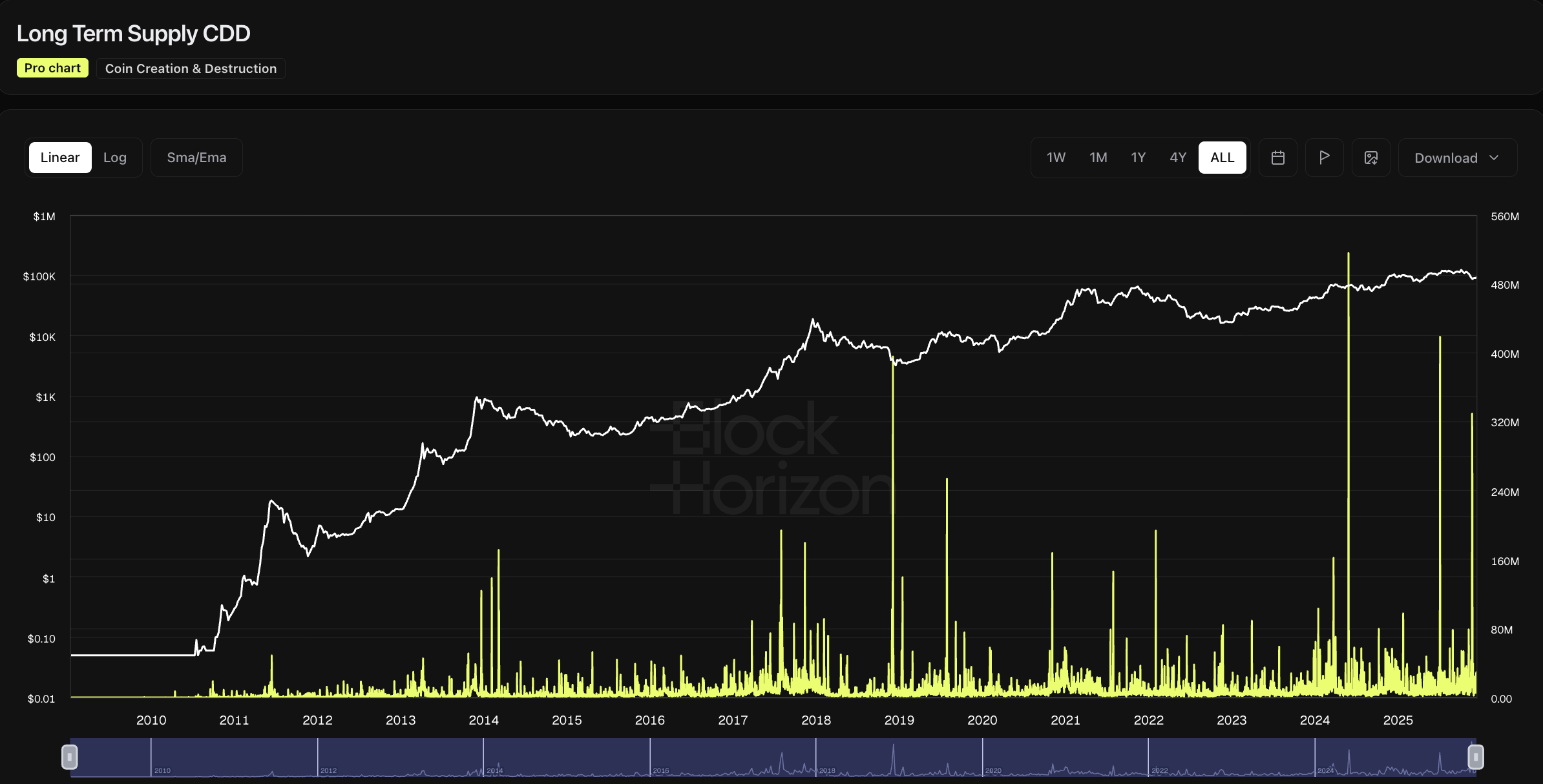1543x784 pixels.
Task: Click the 2018 marker in navigator timeline
Action: point(826,770)
